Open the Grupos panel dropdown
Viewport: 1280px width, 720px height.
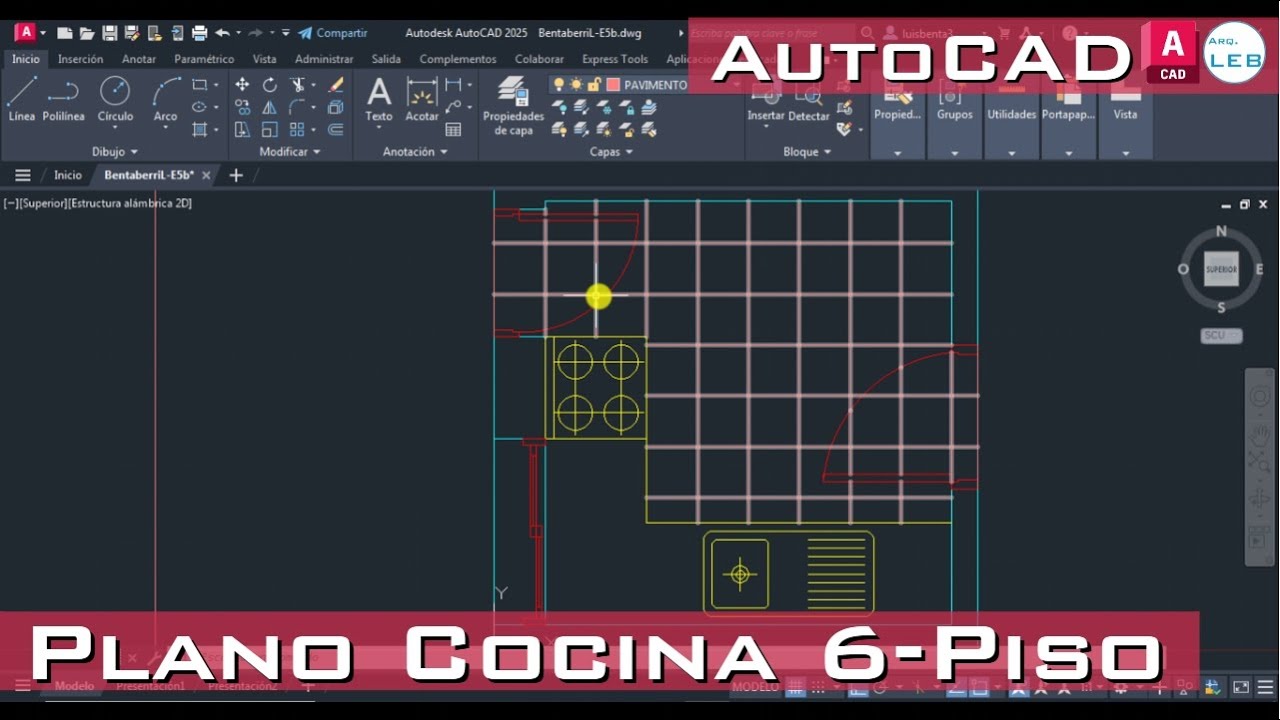pos(955,153)
